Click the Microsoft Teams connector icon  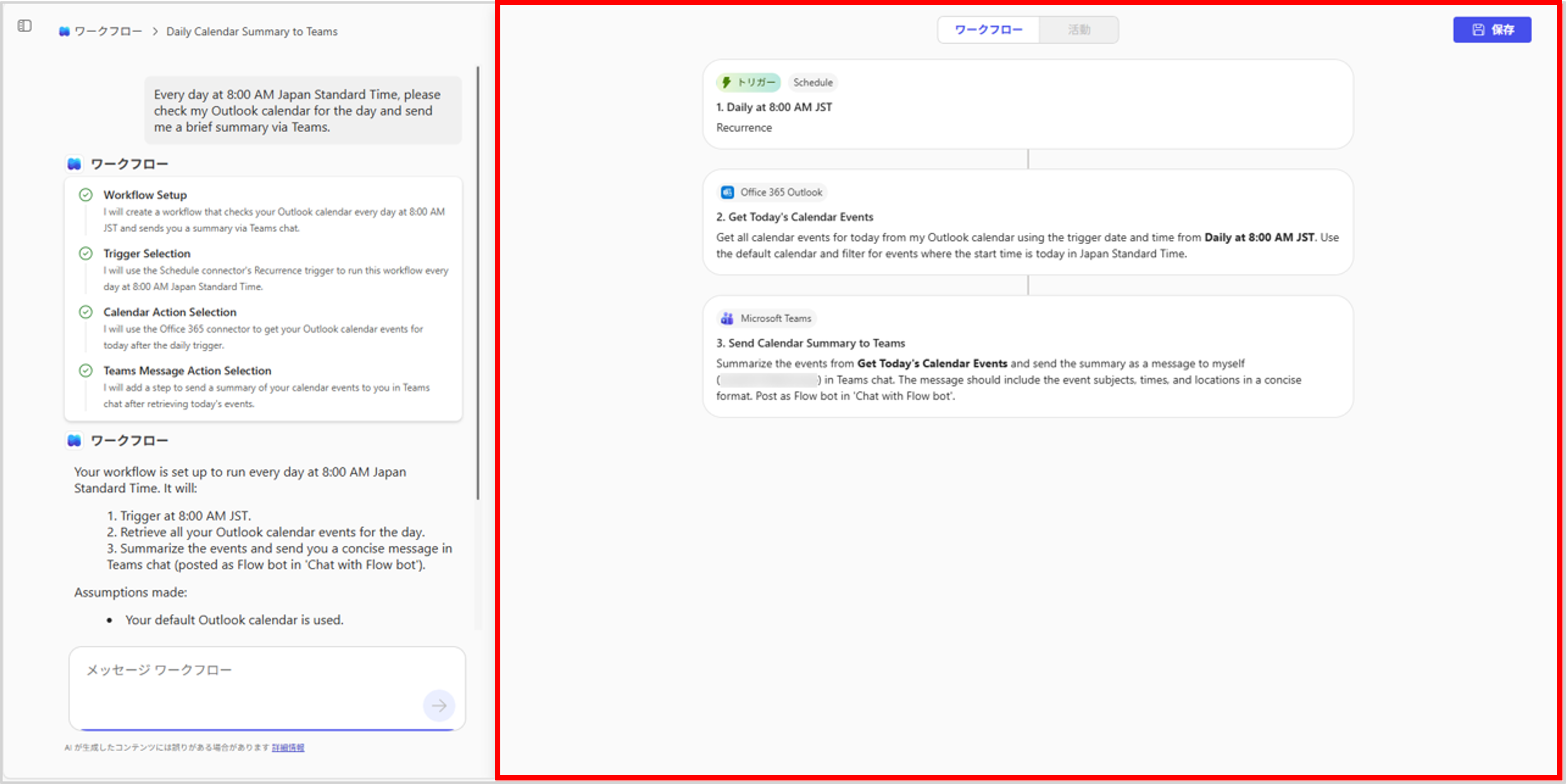click(x=727, y=318)
